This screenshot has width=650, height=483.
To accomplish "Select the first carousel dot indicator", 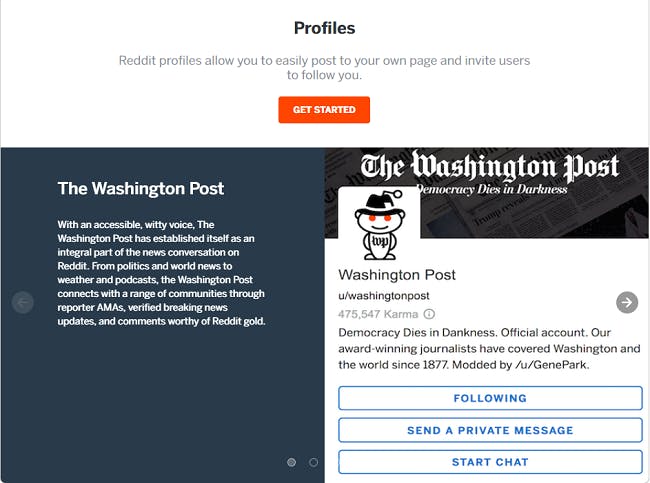I will (291, 462).
